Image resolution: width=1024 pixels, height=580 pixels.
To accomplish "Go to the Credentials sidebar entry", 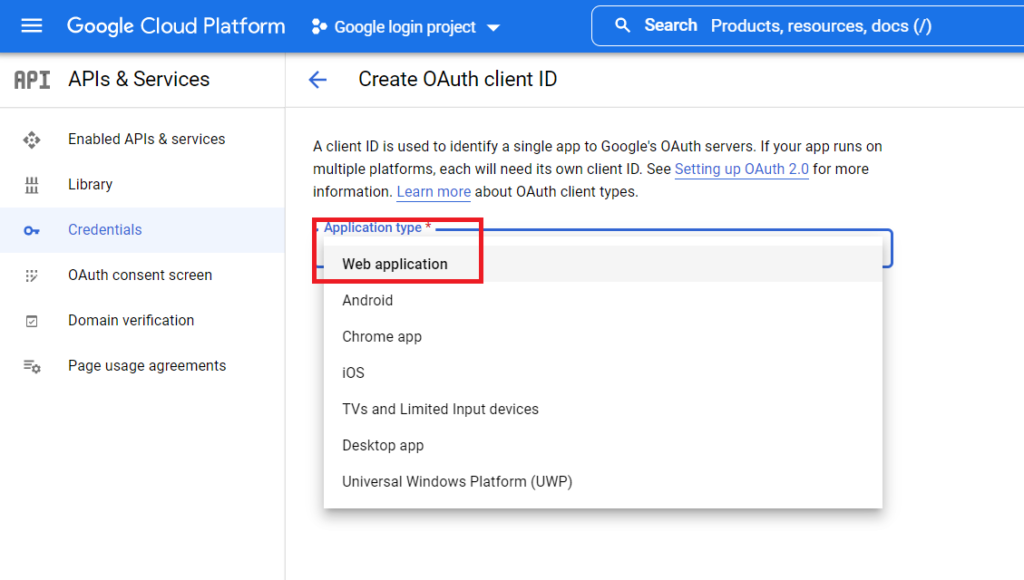I will coord(105,230).
